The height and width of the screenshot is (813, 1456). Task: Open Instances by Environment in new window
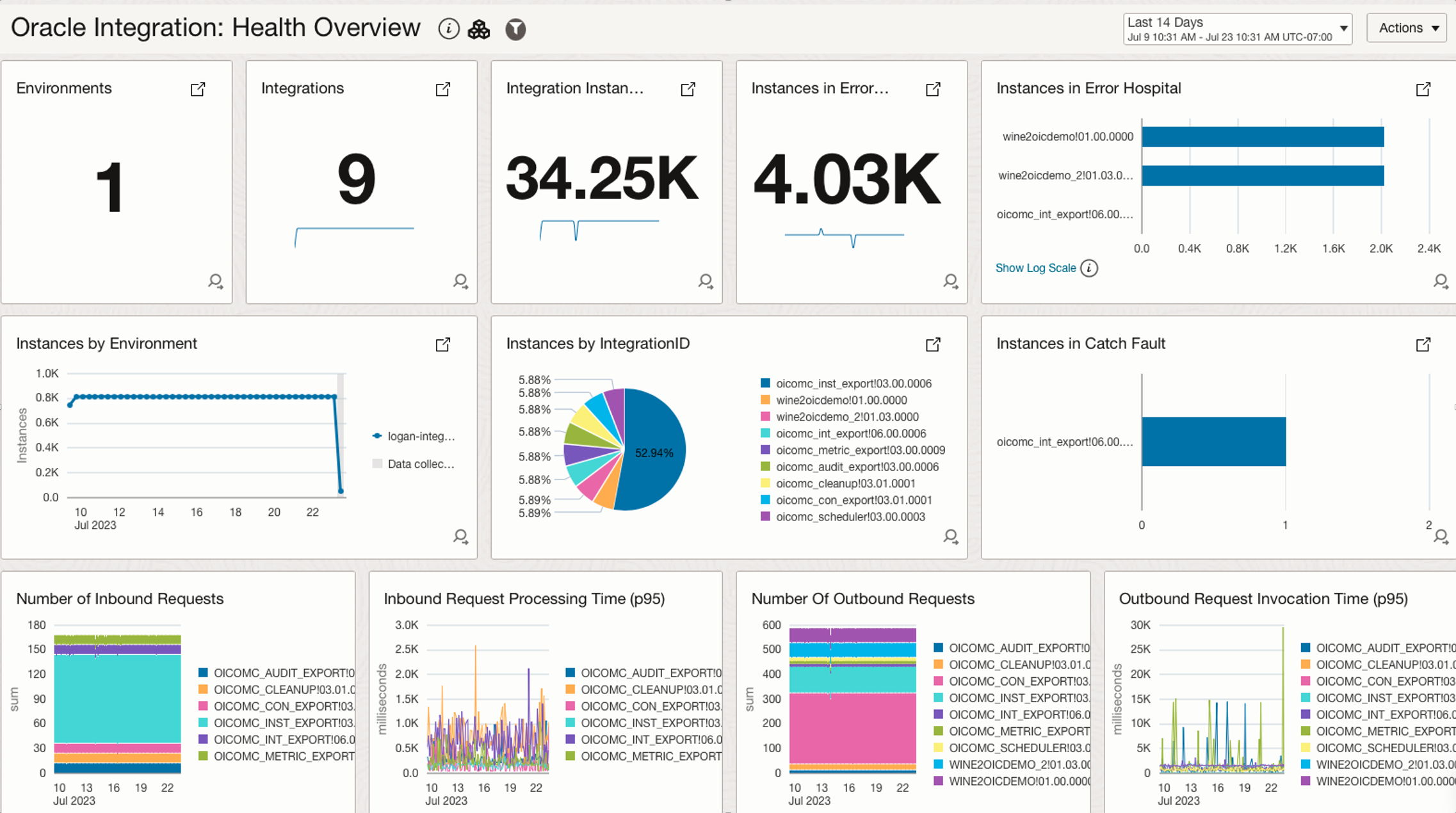pyautogui.click(x=443, y=344)
